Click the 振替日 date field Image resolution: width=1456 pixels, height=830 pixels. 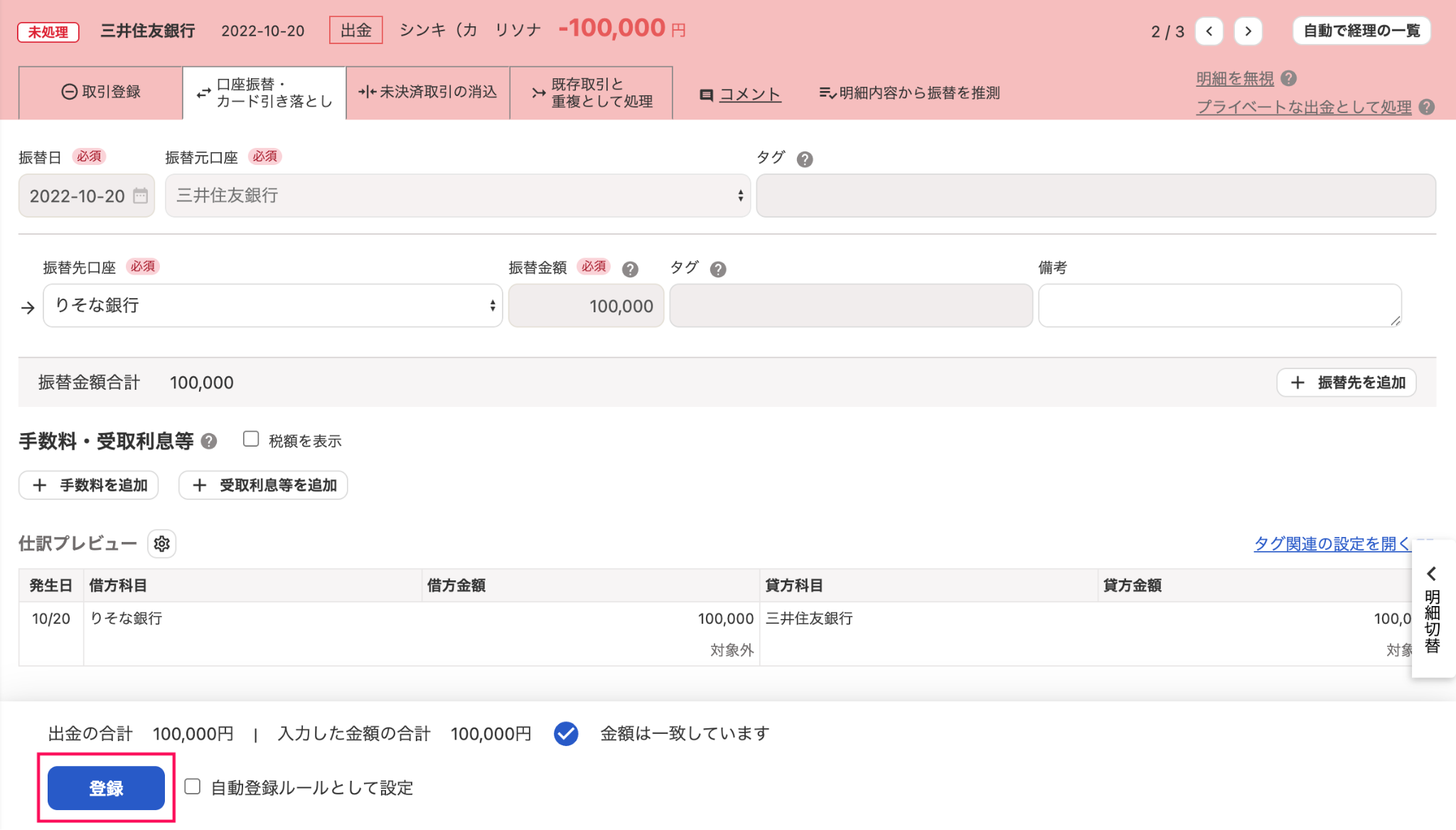(x=87, y=196)
